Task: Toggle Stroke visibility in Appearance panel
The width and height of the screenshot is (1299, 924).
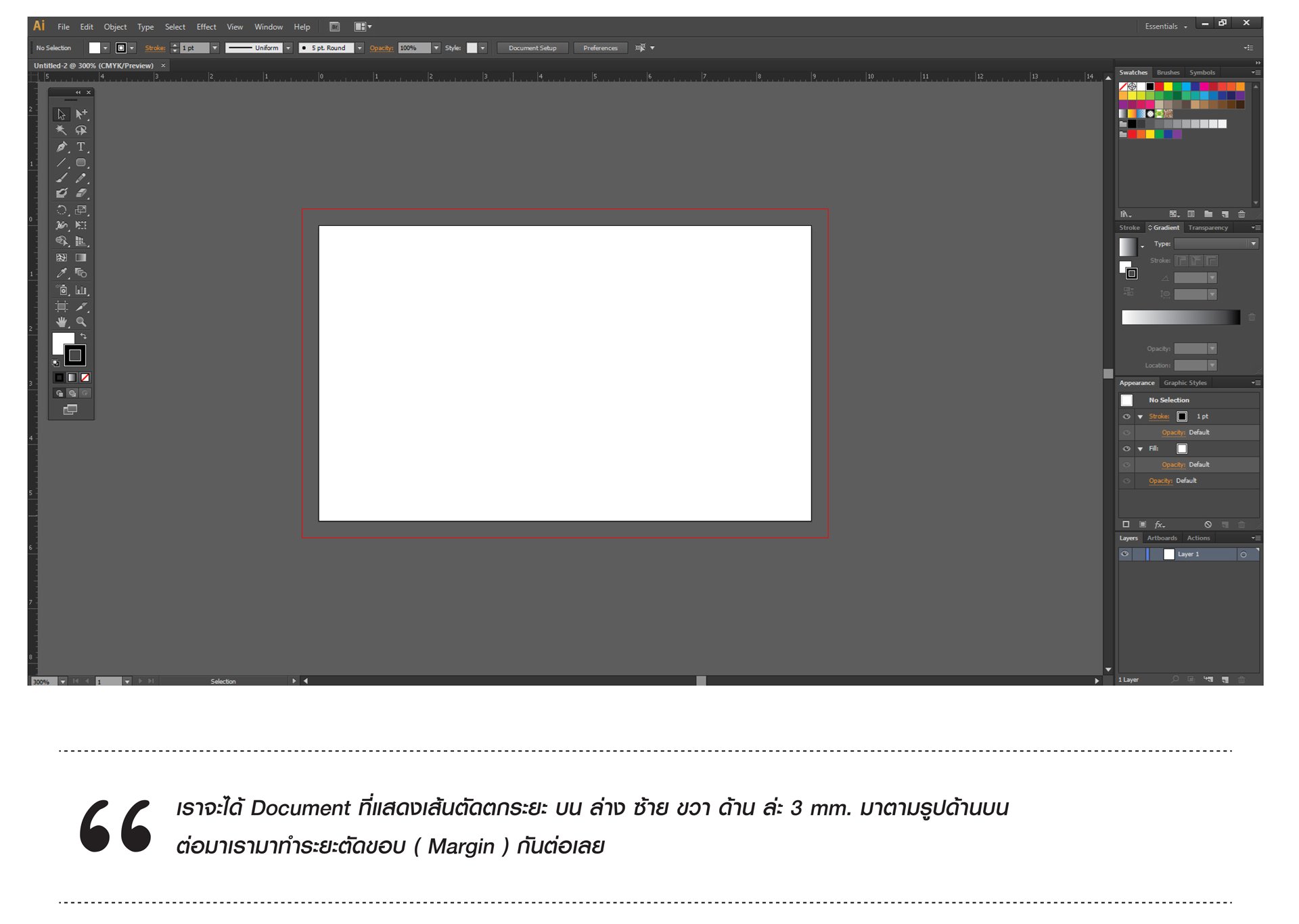Action: (x=1126, y=417)
